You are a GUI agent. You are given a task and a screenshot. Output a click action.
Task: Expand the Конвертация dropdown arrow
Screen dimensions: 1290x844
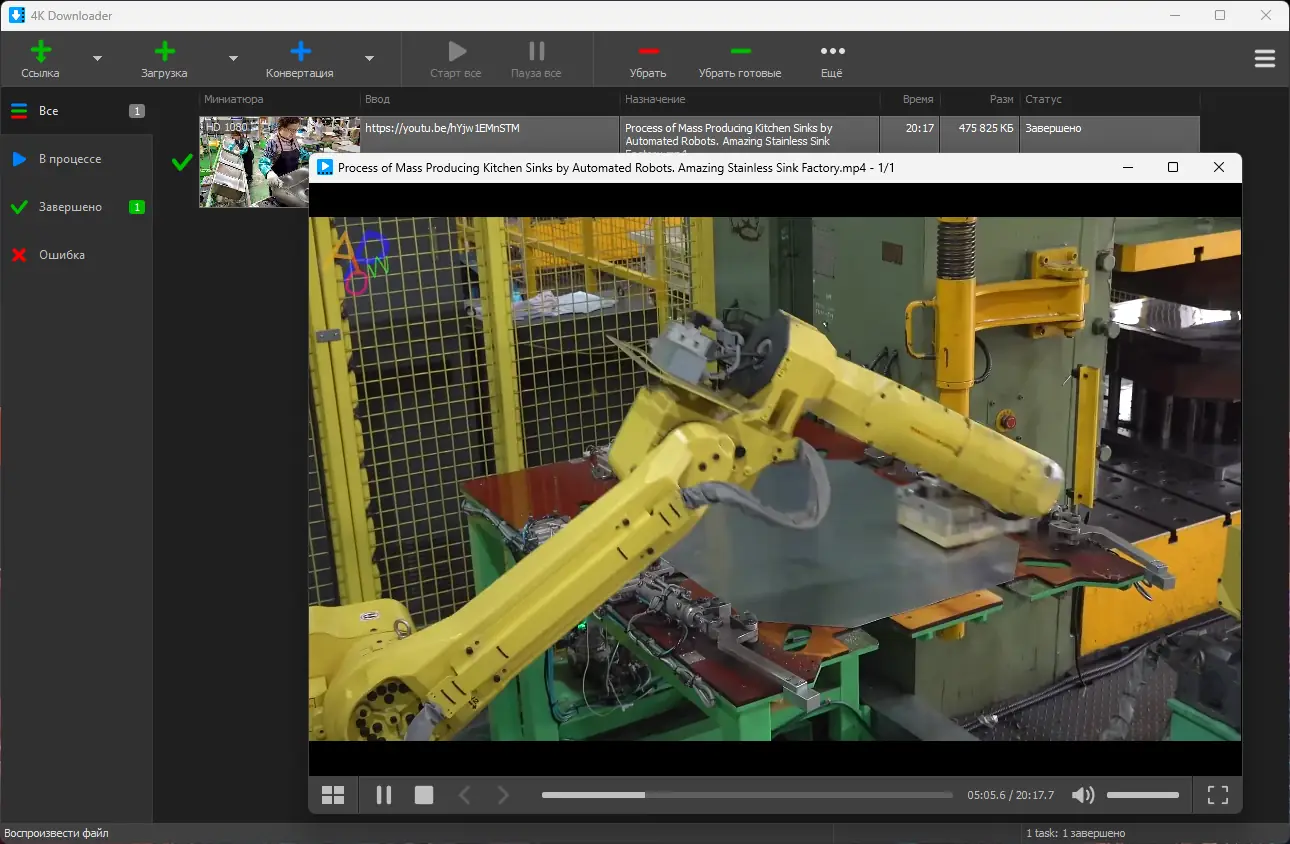[x=369, y=59]
